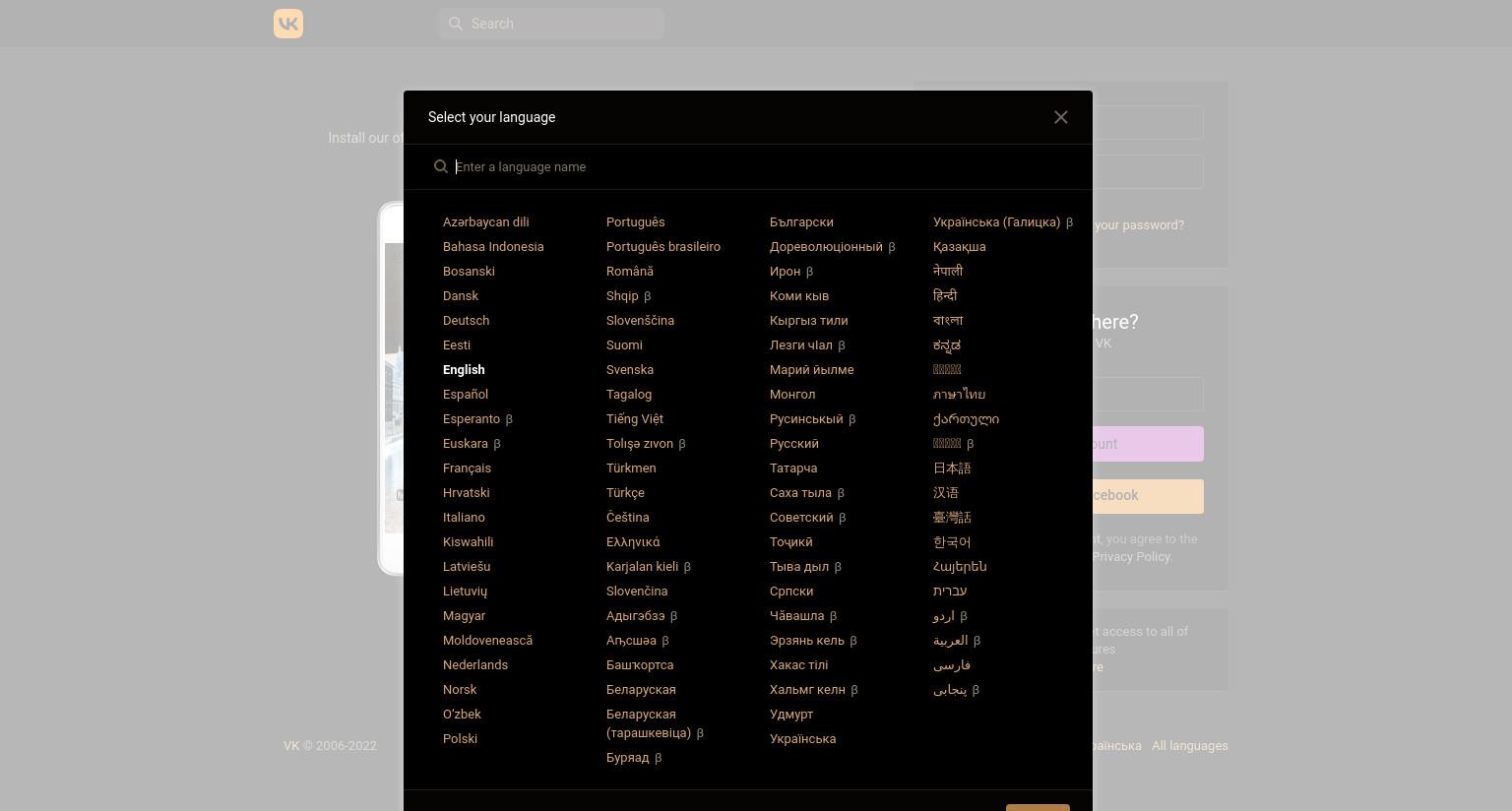Screen dimensions: 1512x811
Task: Choose Kiswahili language
Action: point(469,542)
